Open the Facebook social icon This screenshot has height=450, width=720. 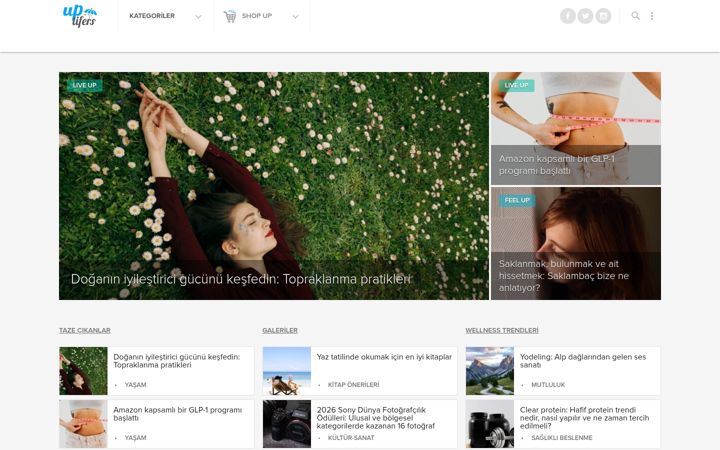[x=568, y=16]
